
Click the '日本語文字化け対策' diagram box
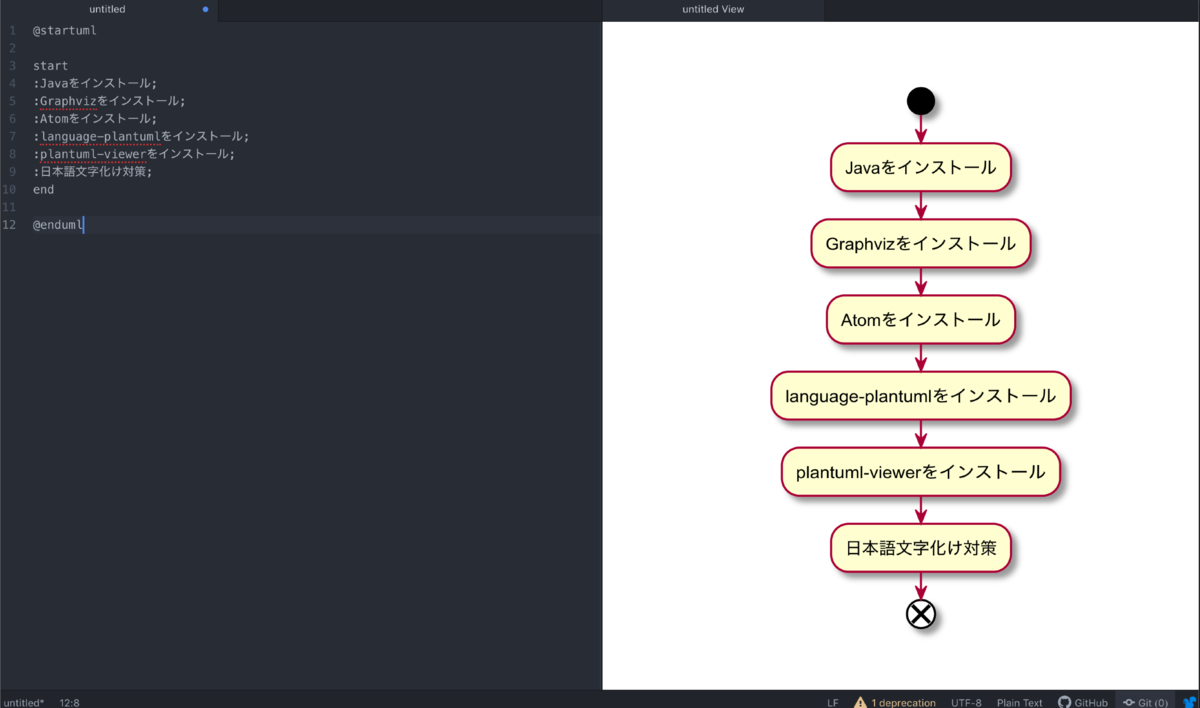pos(920,548)
